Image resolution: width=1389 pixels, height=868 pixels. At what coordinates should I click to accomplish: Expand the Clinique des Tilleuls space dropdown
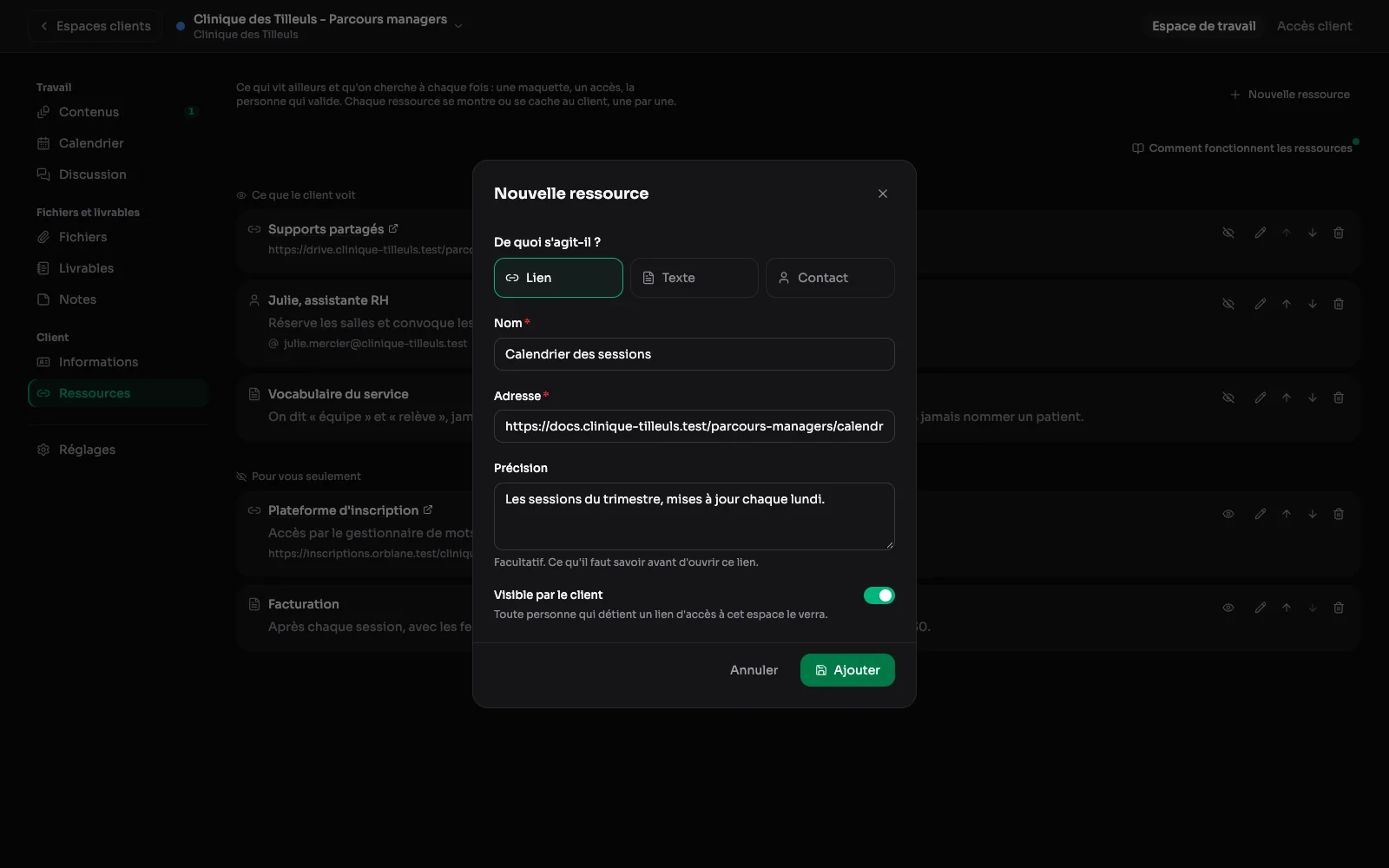(458, 26)
